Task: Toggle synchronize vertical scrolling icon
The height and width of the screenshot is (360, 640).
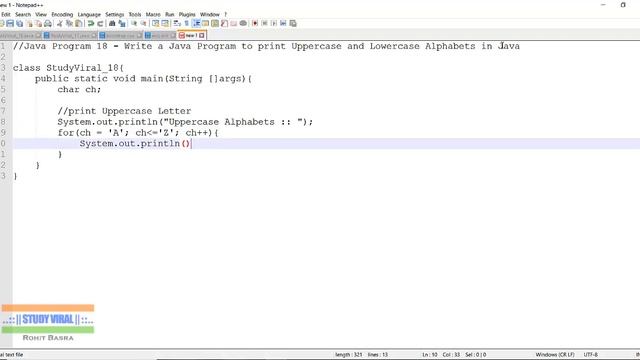Action: click(155, 23)
